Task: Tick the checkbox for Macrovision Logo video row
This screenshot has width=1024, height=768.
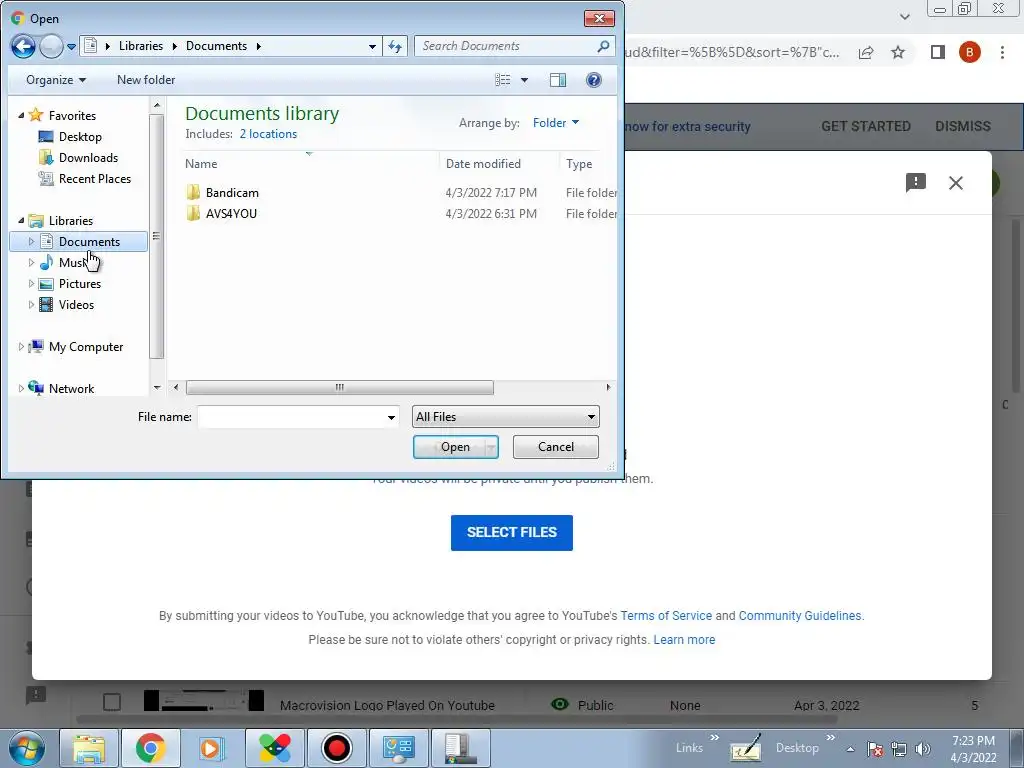Action: click(112, 702)
